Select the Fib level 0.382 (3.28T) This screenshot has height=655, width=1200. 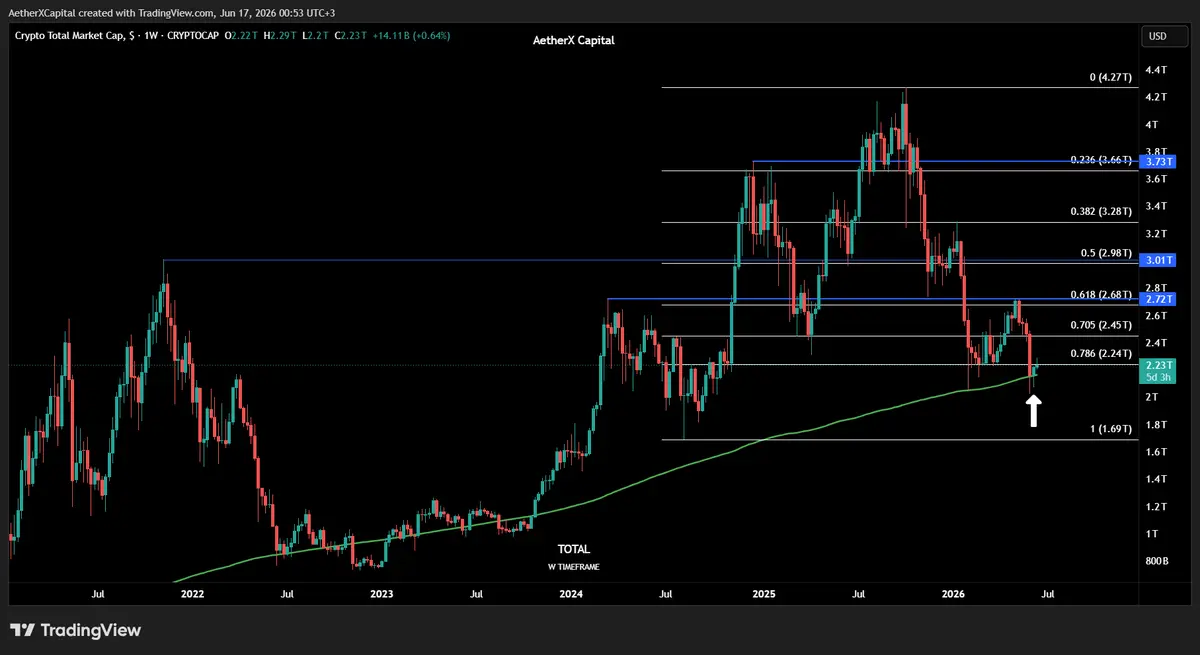coord(1101,212)
